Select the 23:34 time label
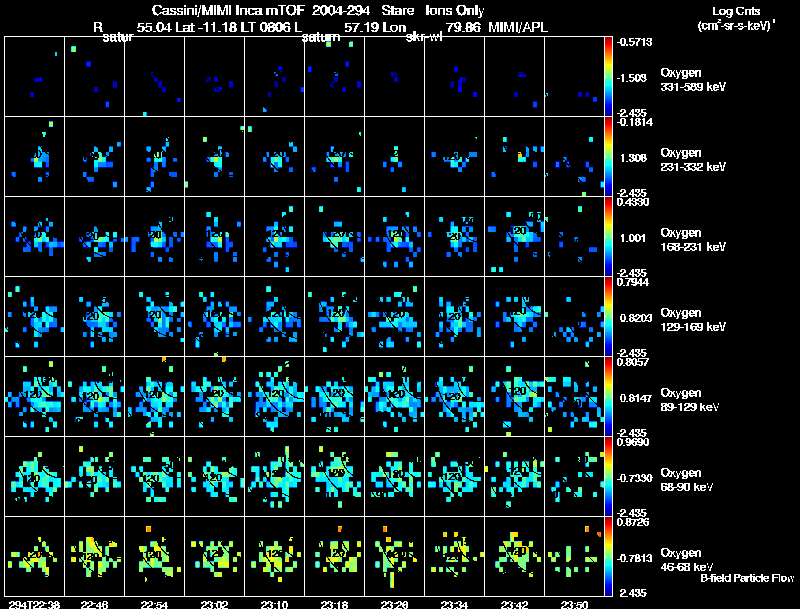This screenshot has width=800, height=609. click(455, 604)
